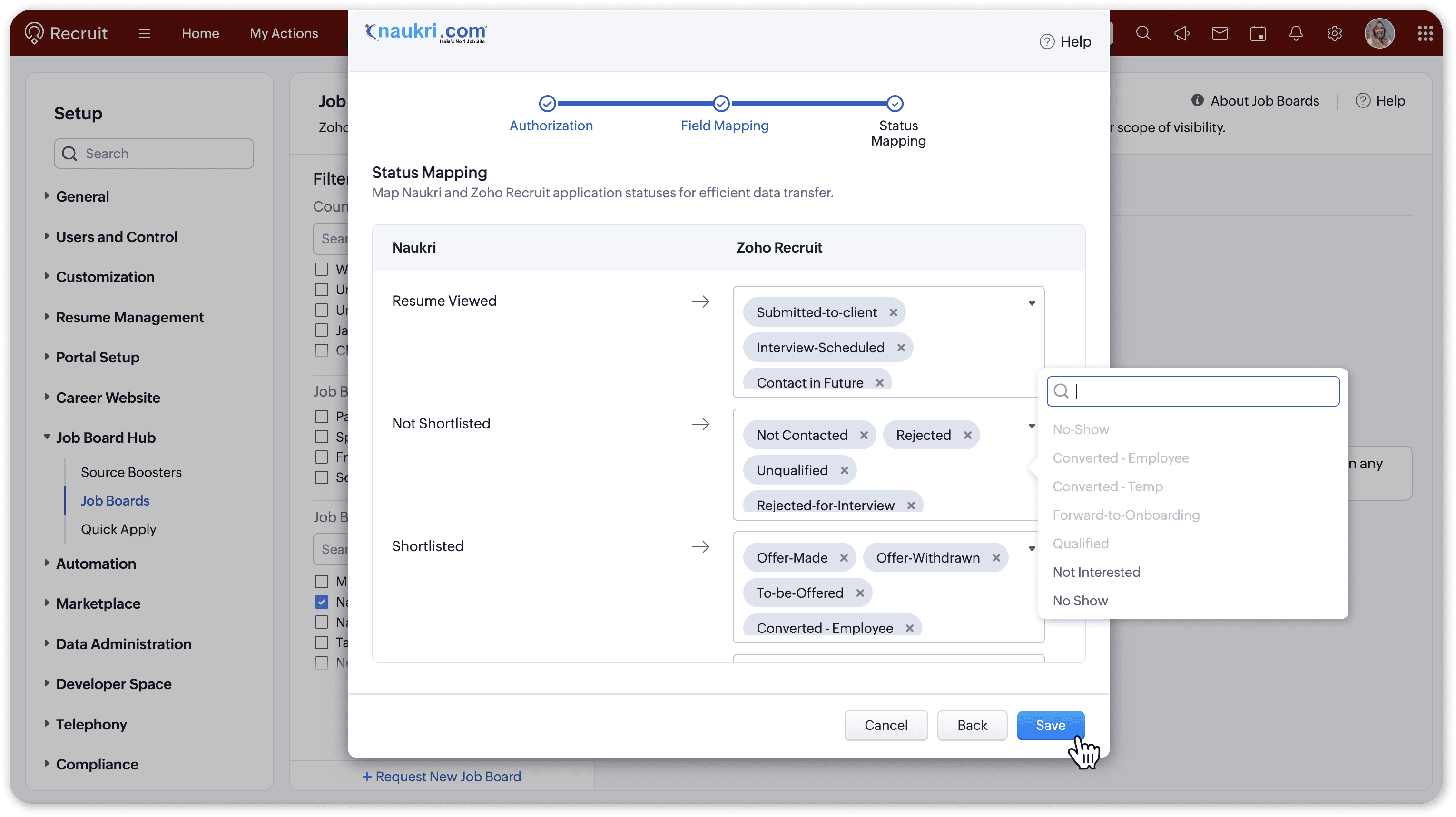Select Not Interested from status list

1096,572
